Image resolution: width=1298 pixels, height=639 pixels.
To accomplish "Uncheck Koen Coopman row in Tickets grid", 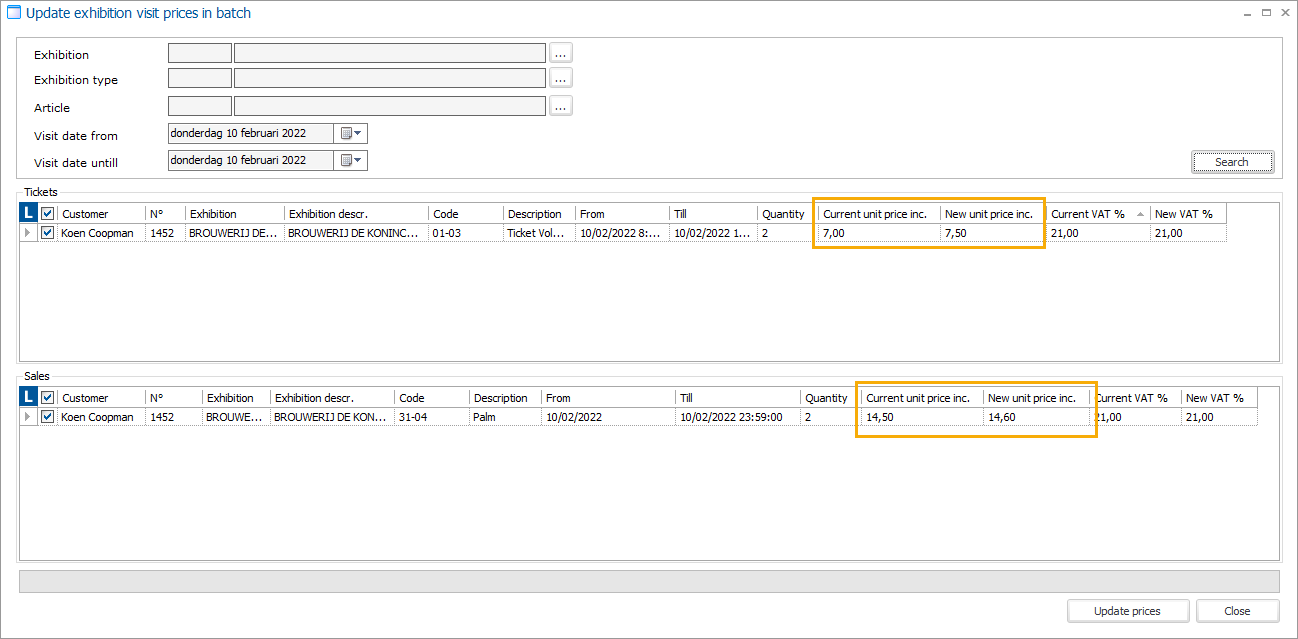I will click(48, 233).
